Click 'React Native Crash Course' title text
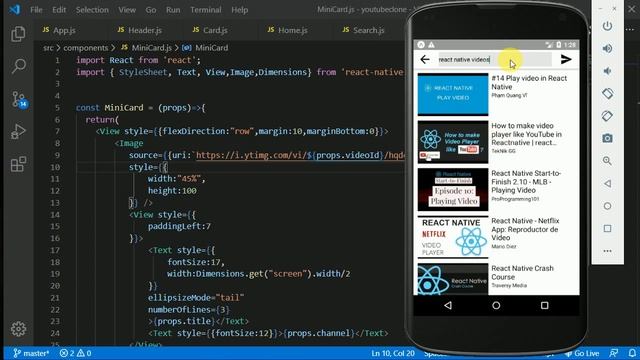 coord(522,273)
